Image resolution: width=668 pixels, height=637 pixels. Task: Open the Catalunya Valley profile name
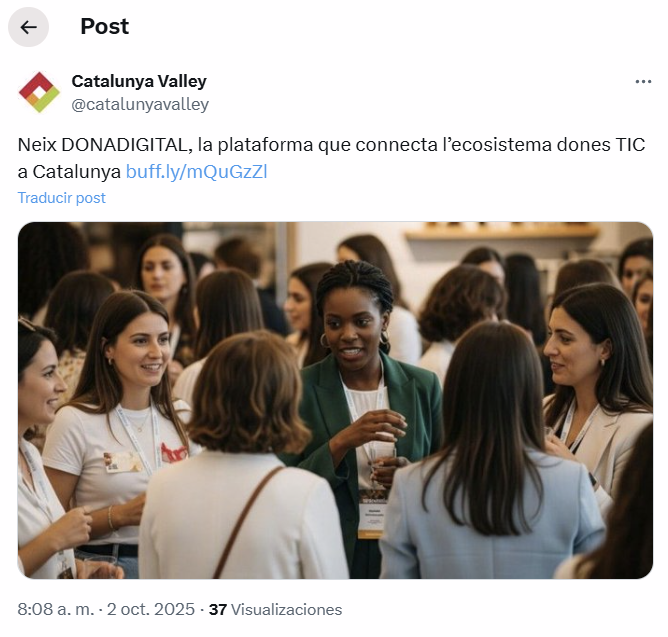[139, 81]
